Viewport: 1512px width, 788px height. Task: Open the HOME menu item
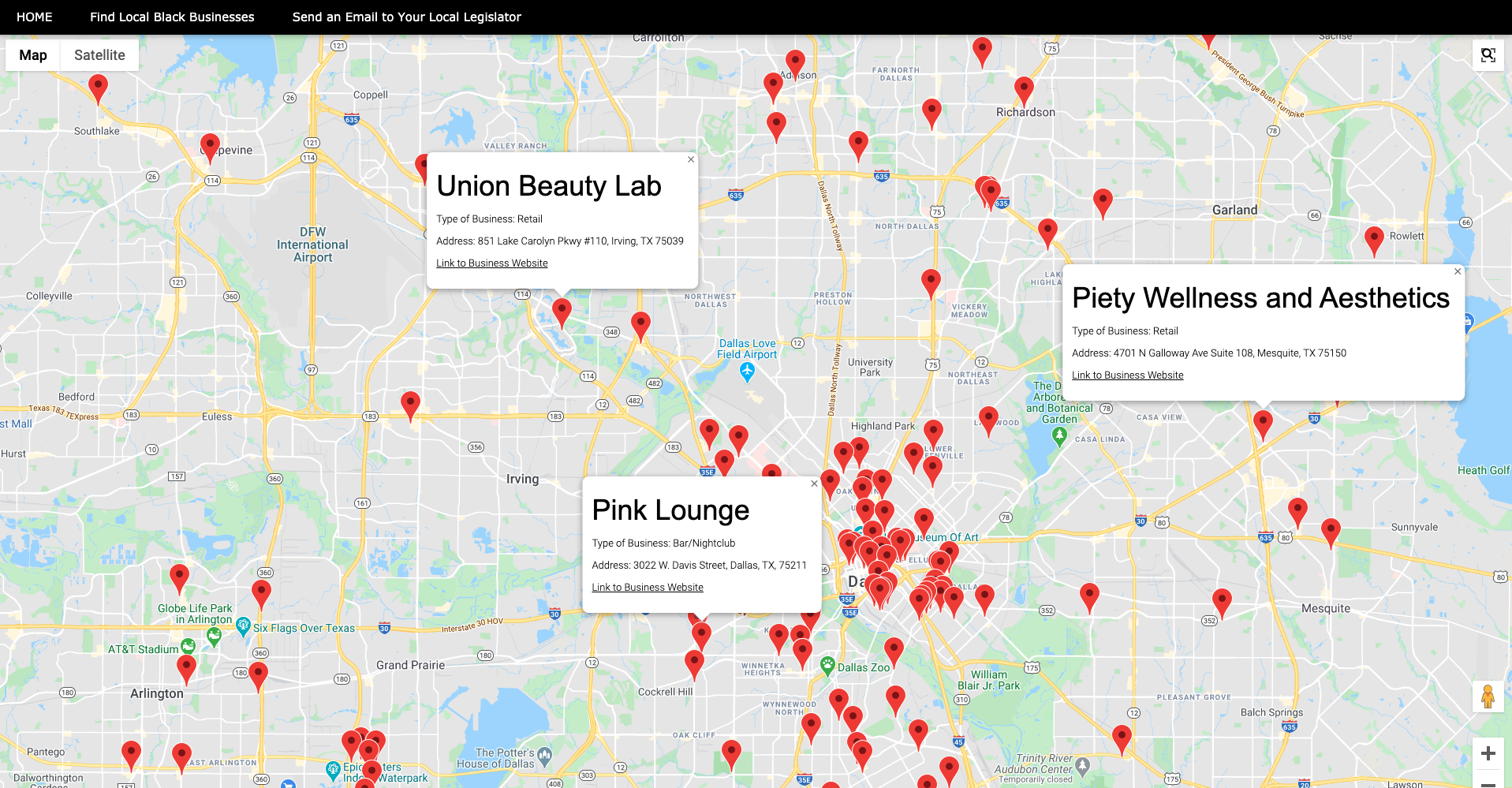point(34,17)
